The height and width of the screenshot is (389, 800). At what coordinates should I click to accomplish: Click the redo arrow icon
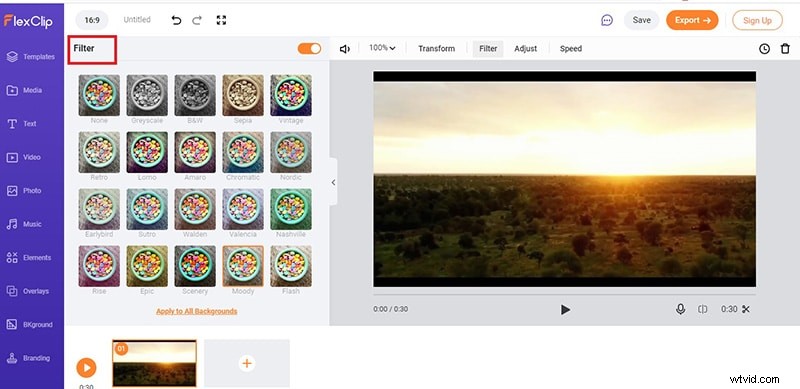click(x=197, y=20)
